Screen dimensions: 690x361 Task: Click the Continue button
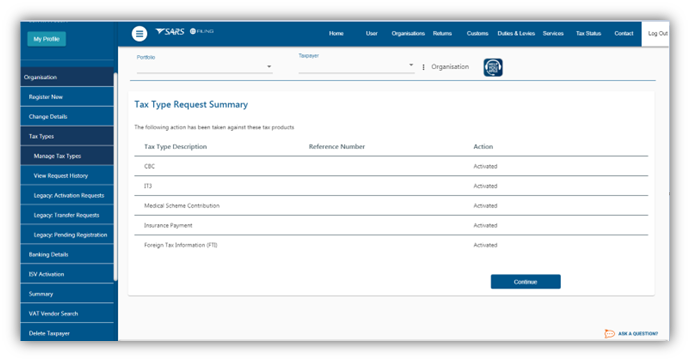(525, 282)
